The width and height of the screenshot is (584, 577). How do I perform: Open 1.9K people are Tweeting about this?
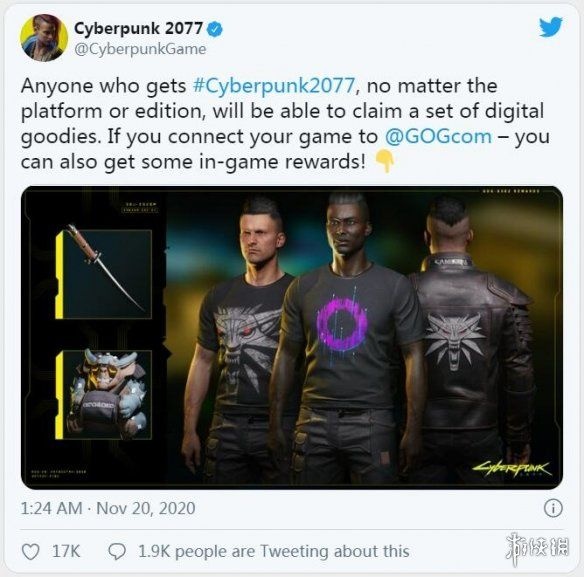point(274,552)
